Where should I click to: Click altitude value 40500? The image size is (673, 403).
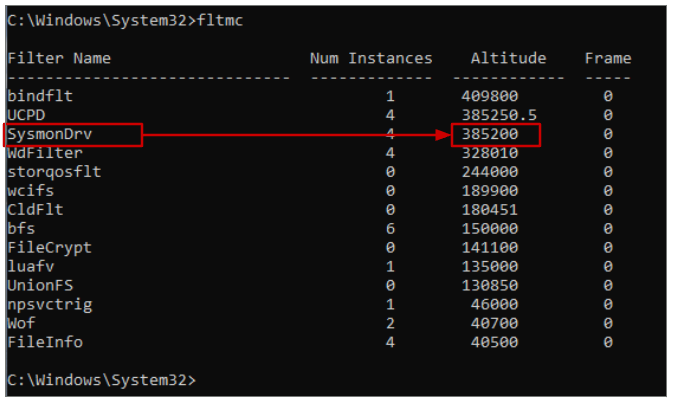494,342
